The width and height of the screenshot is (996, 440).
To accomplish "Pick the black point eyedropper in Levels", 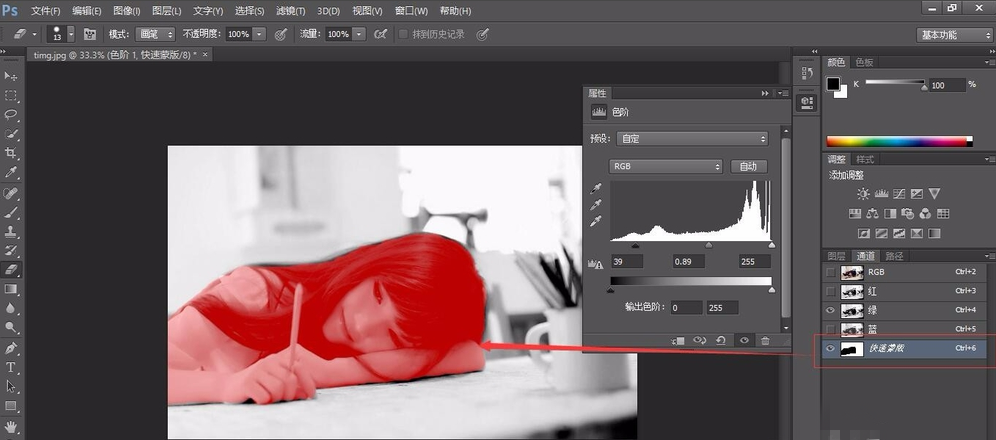I will (x=597, y=188).
